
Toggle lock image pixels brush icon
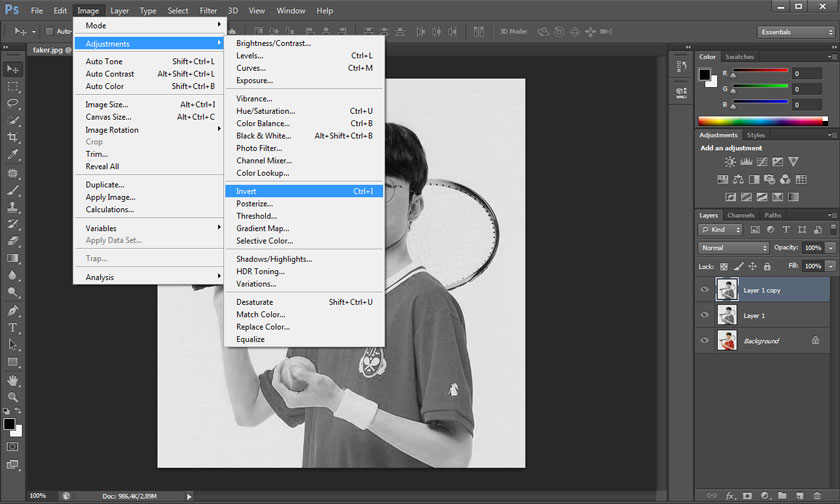(x=738, y=266)
